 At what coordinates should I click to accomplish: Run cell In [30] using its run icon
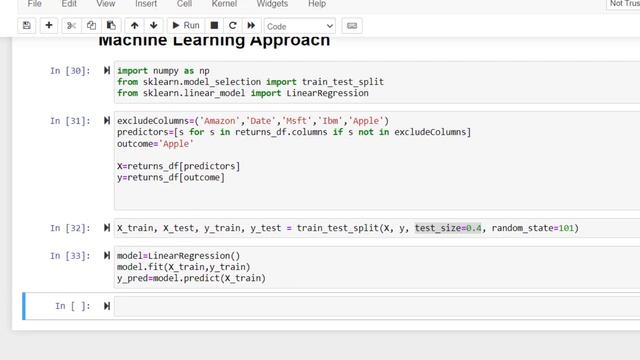point(107,71)
